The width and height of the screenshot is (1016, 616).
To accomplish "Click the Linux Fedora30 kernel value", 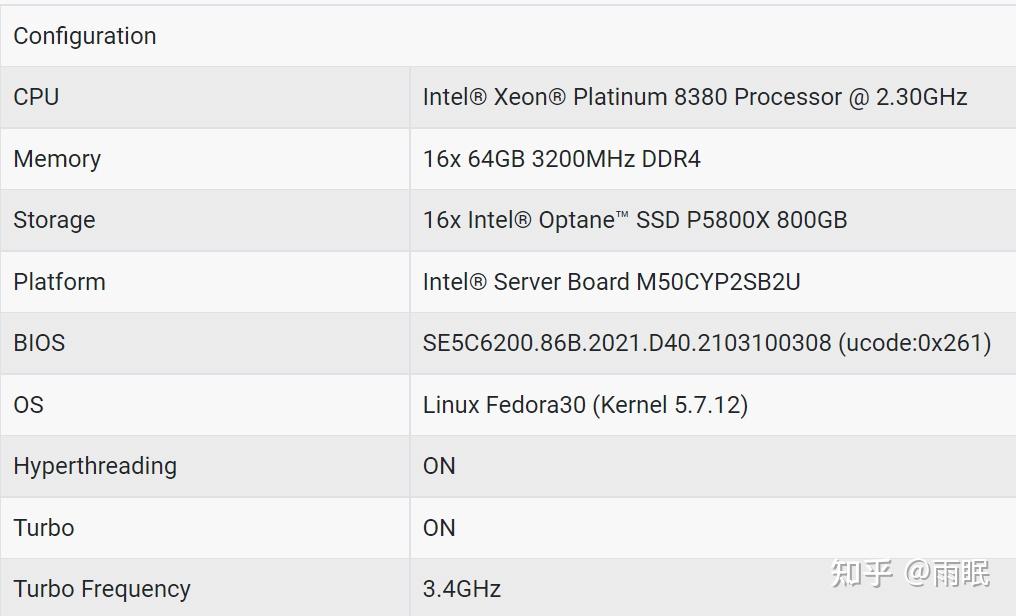I will click(585, 405).
